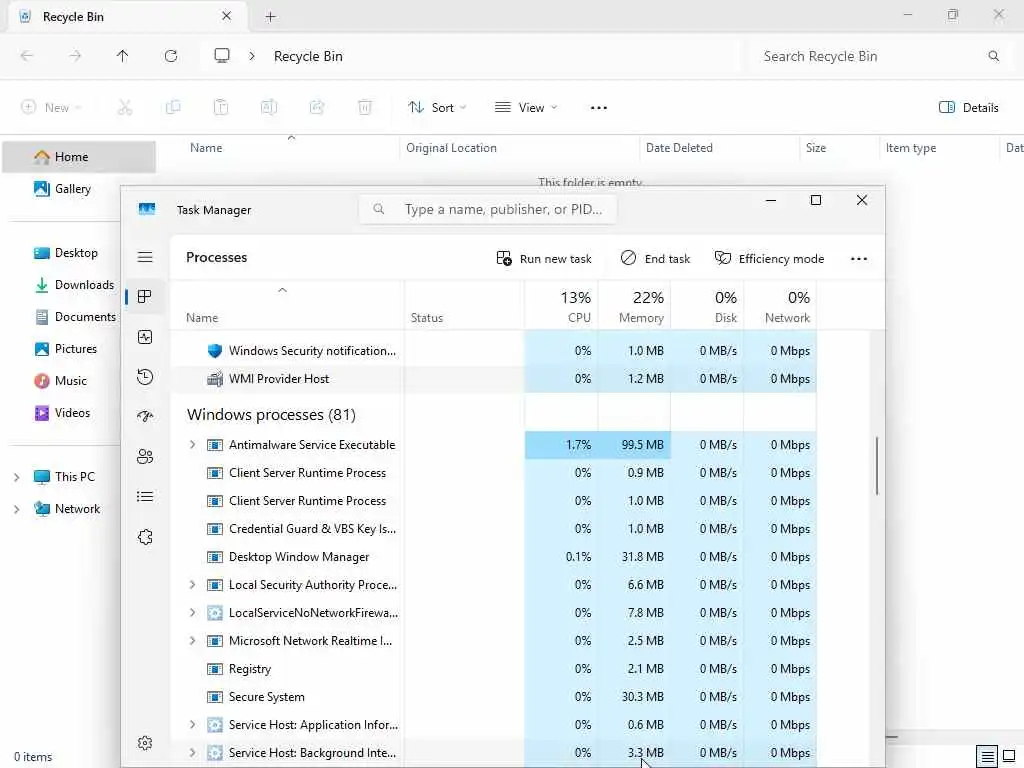Click the Cut scissors icon in File Explorer toolbar
This screenshot has width=1024, height=768.
125,108
